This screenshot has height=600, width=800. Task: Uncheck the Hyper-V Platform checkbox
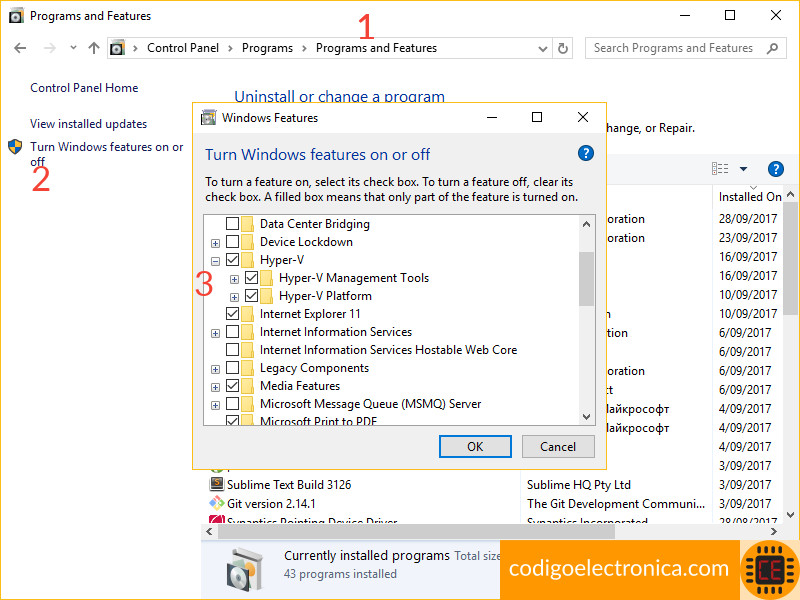pos(252,296)
